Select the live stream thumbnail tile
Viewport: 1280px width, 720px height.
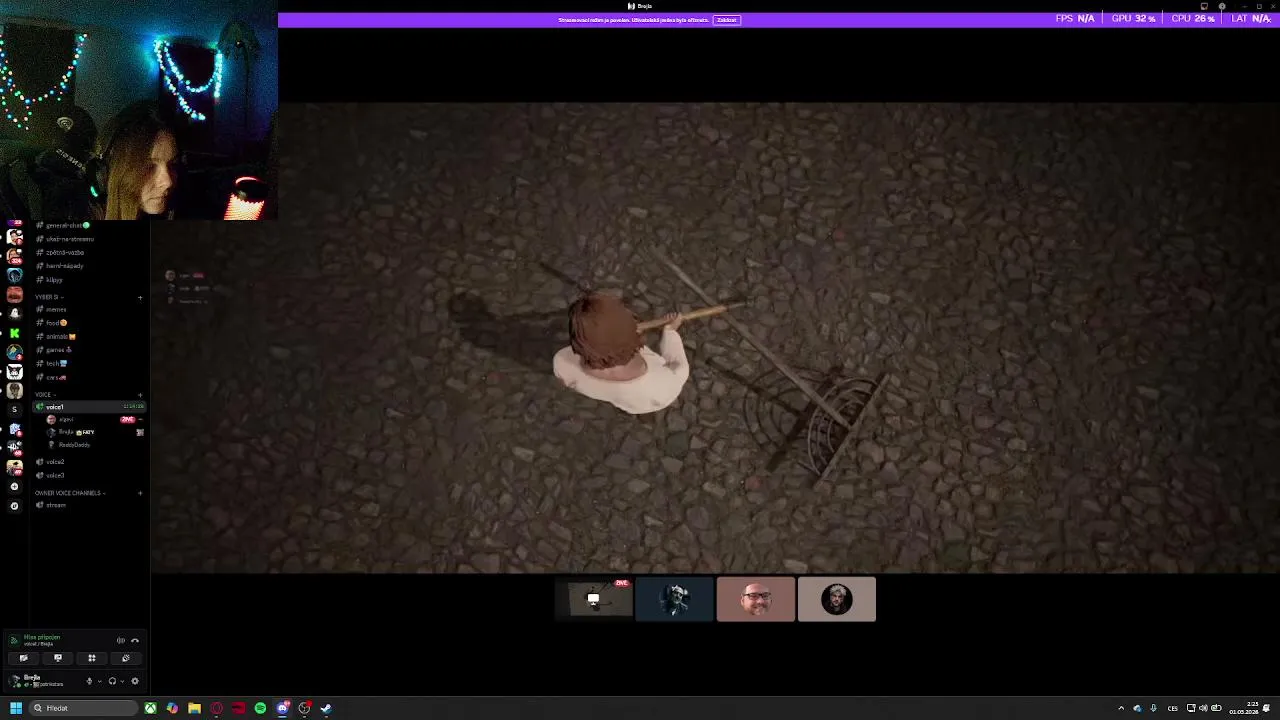click(x=594, y=600)
